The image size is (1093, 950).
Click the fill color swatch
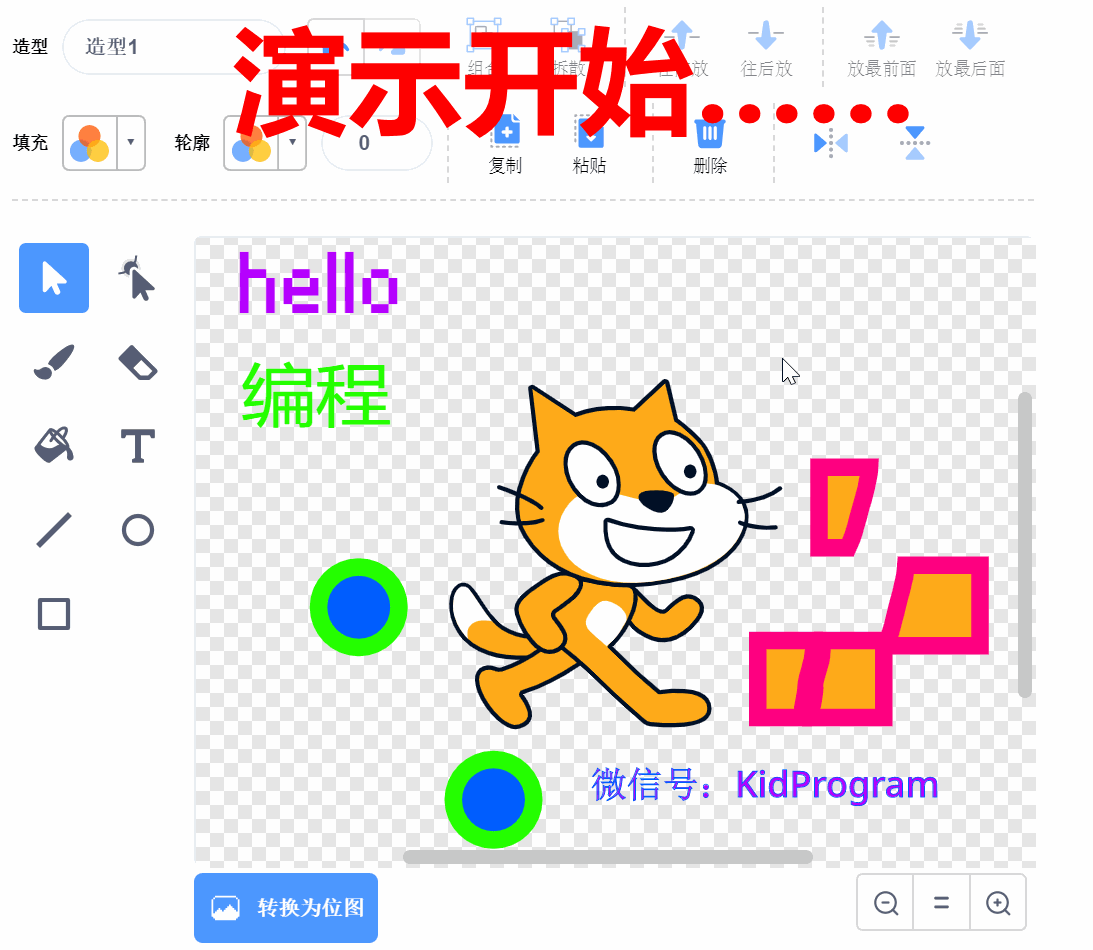[90, 142]
